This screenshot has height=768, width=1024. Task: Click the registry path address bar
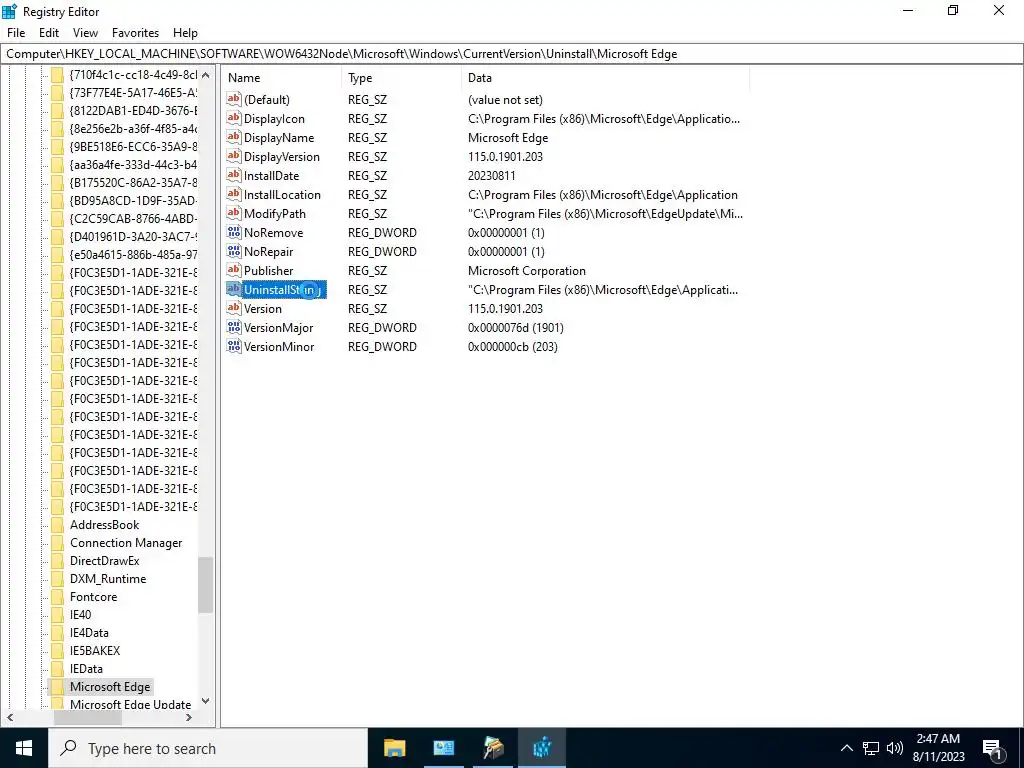pyautogui.click(x=512, y=54)
